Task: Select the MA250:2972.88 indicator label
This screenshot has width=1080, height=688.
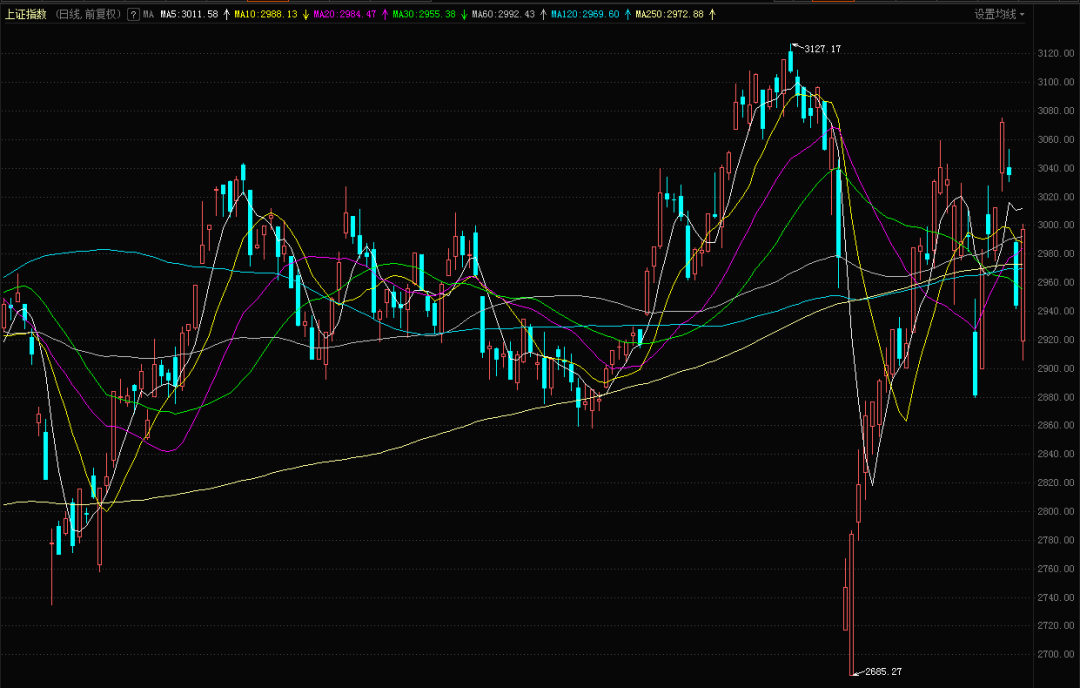Action: (669, 14)
